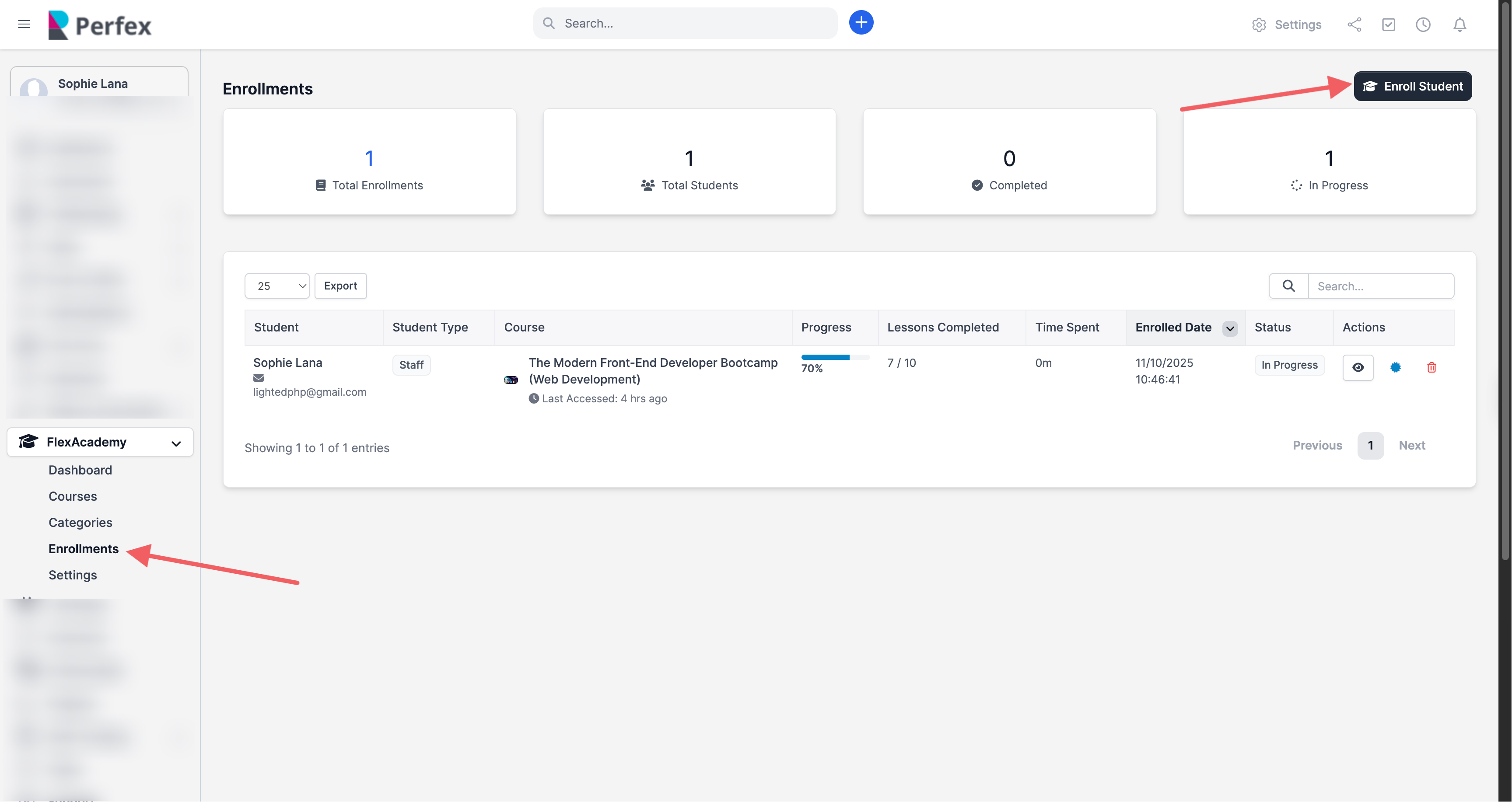Toggle Enrolled Date sort arrow
Image resolution: width=1512 pixels, height=802 pixels.
click(x=1230, y=328)
